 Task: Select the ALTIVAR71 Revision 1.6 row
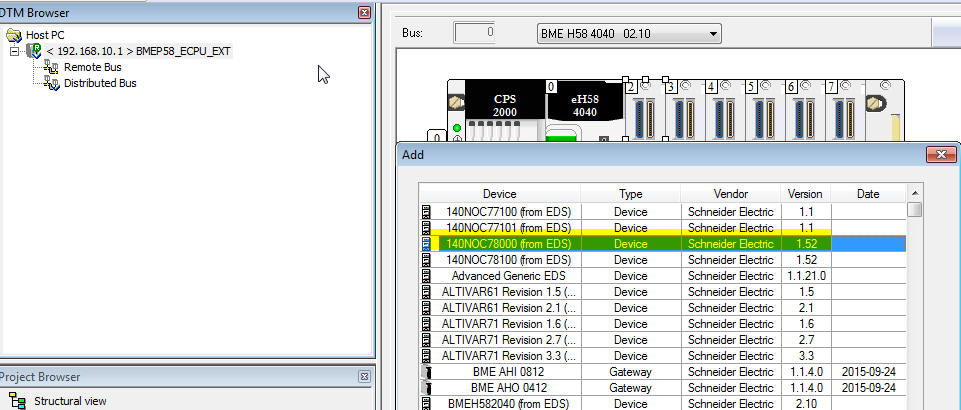[663, 324]
